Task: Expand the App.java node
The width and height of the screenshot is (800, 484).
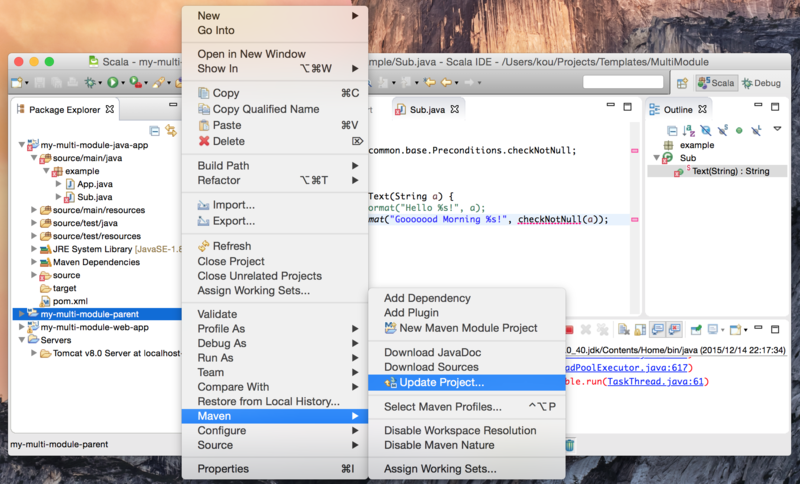Action: [58, 184]
